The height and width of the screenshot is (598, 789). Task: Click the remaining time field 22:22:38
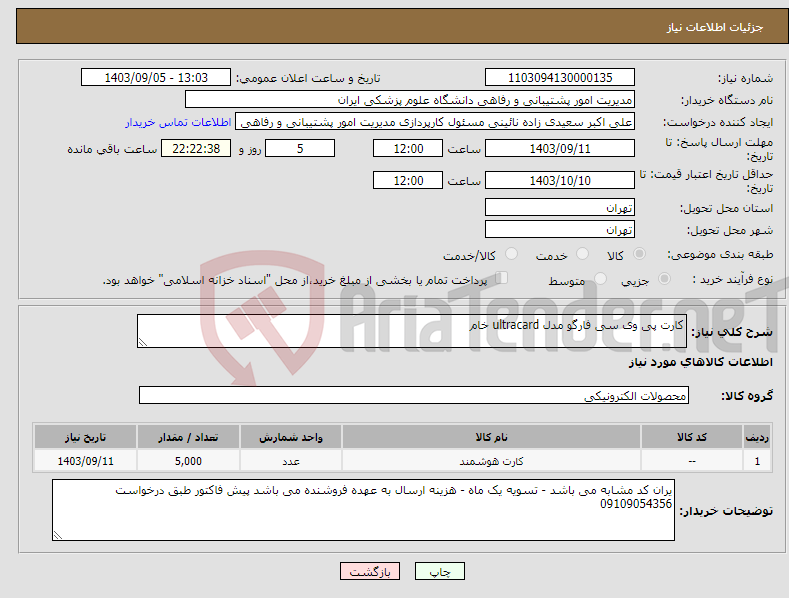click(196, 148)
